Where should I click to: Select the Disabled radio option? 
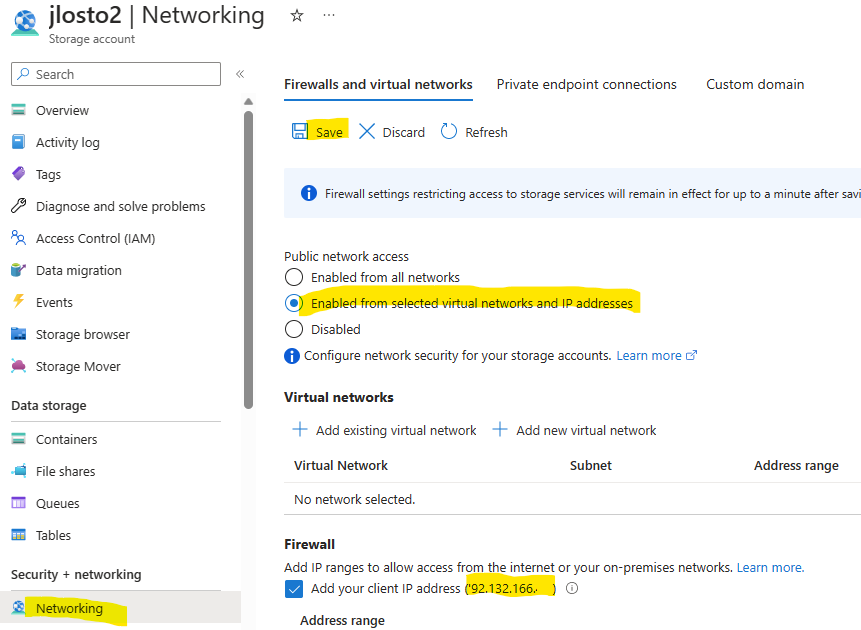click(x=294, y=329)
